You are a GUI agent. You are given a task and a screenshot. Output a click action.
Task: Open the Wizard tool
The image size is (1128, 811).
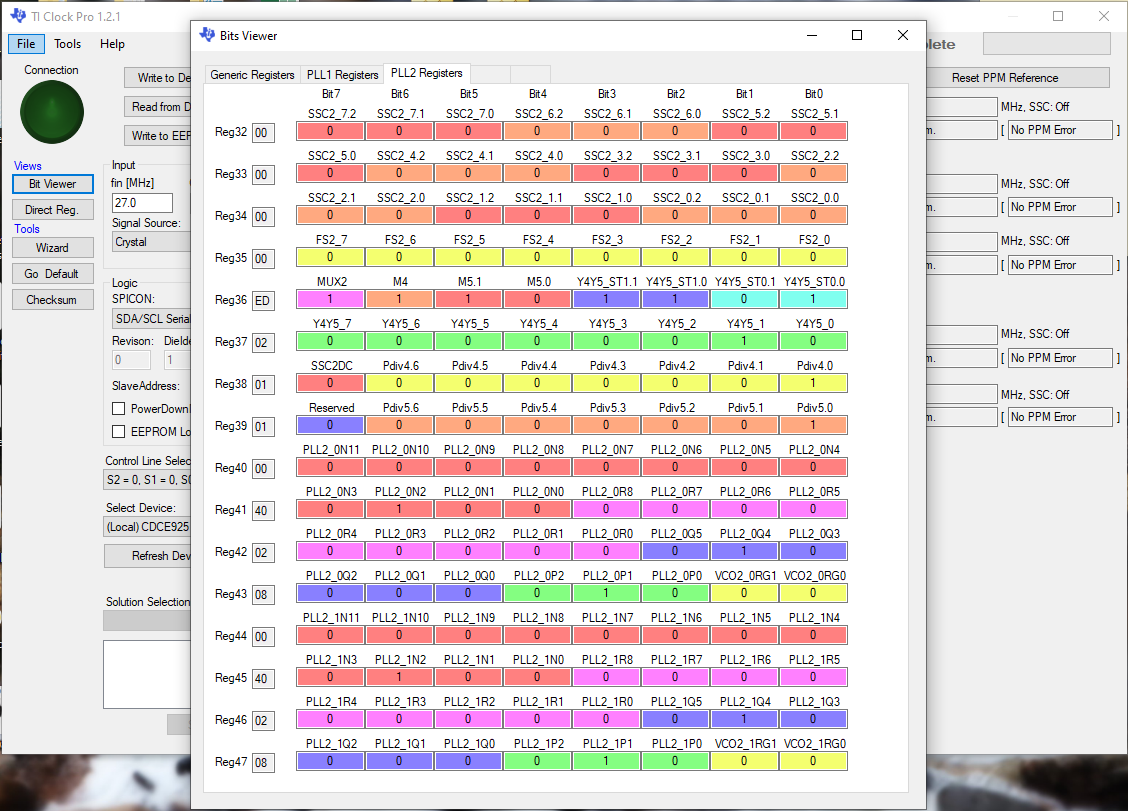tap(53, 248)
